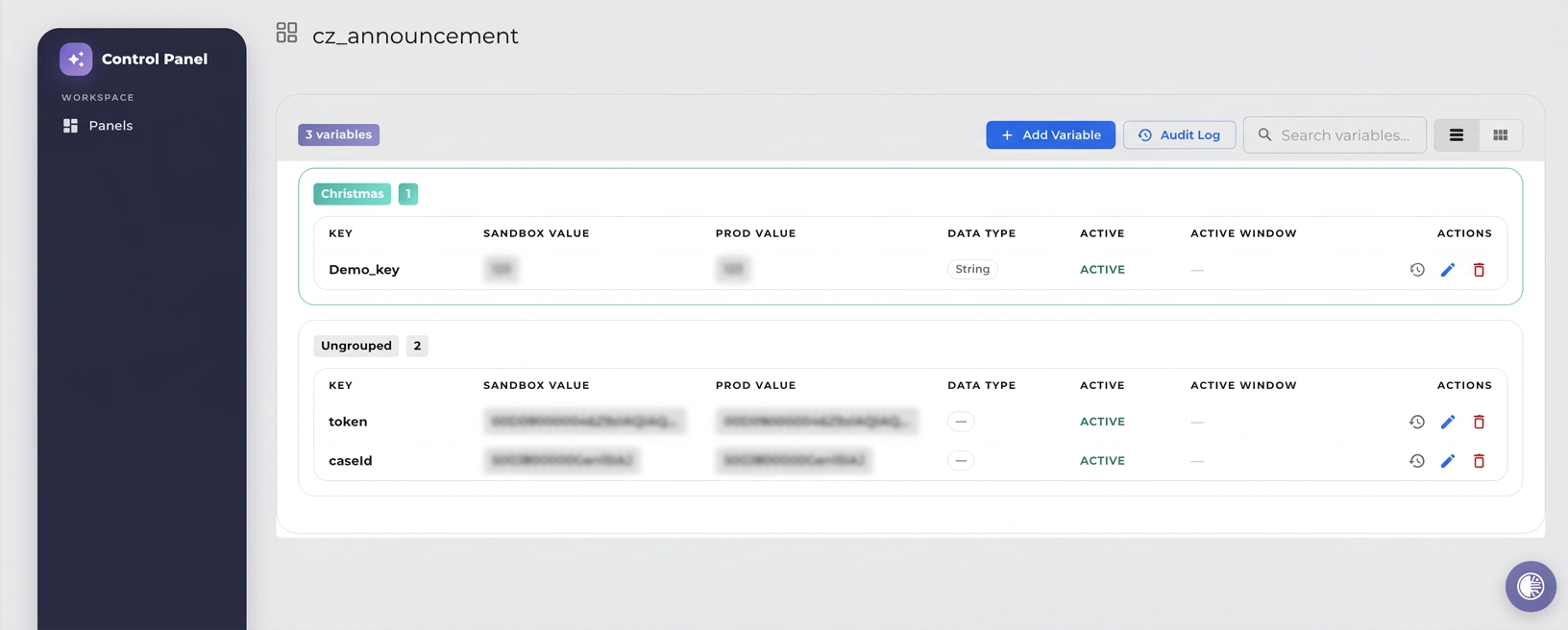Delete the caseId variable

click(1479, 461)
